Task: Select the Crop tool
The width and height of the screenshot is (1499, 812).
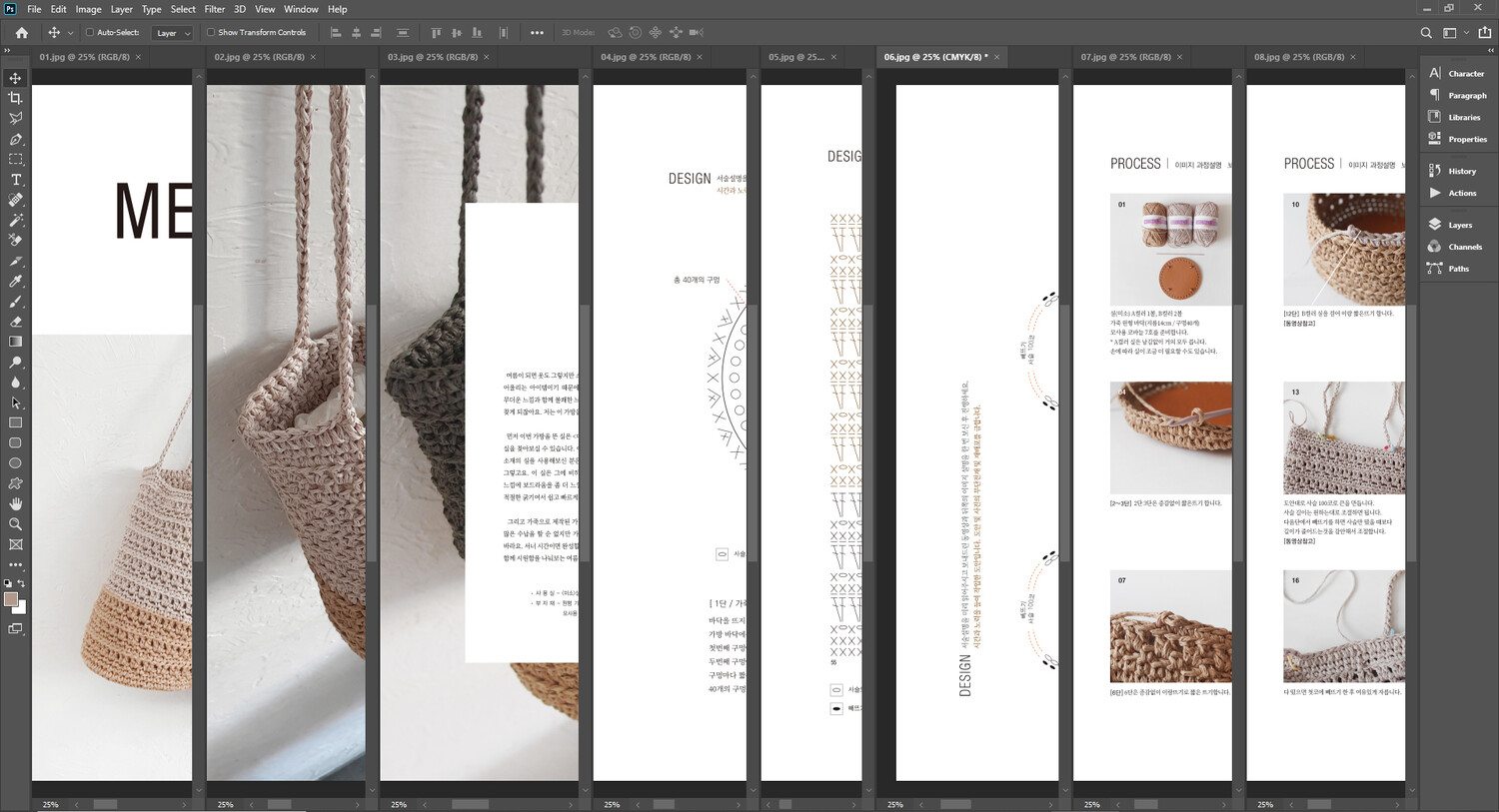Action: click(x=15, y=98)
